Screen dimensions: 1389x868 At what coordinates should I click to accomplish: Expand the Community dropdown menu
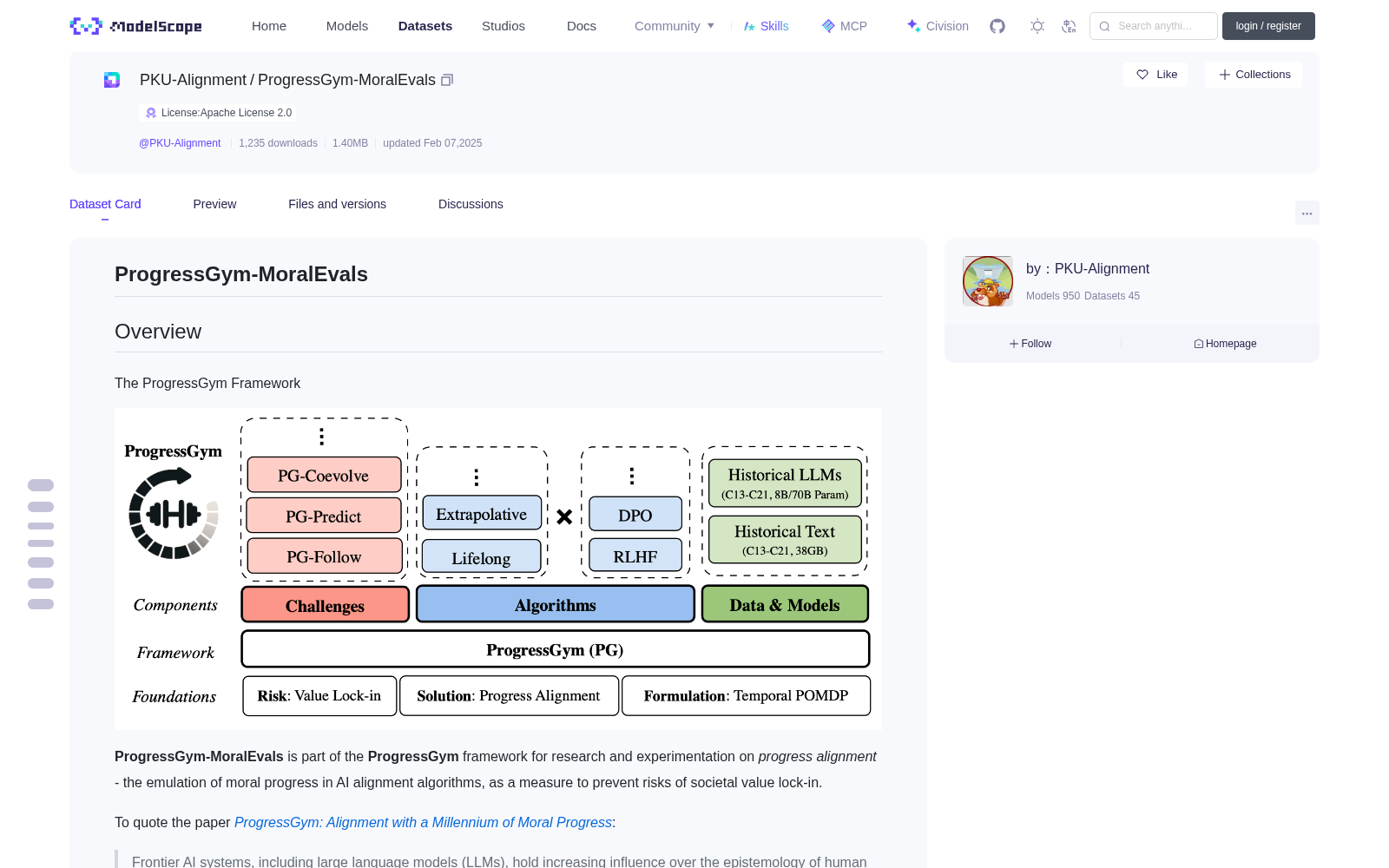coord(675,26)
